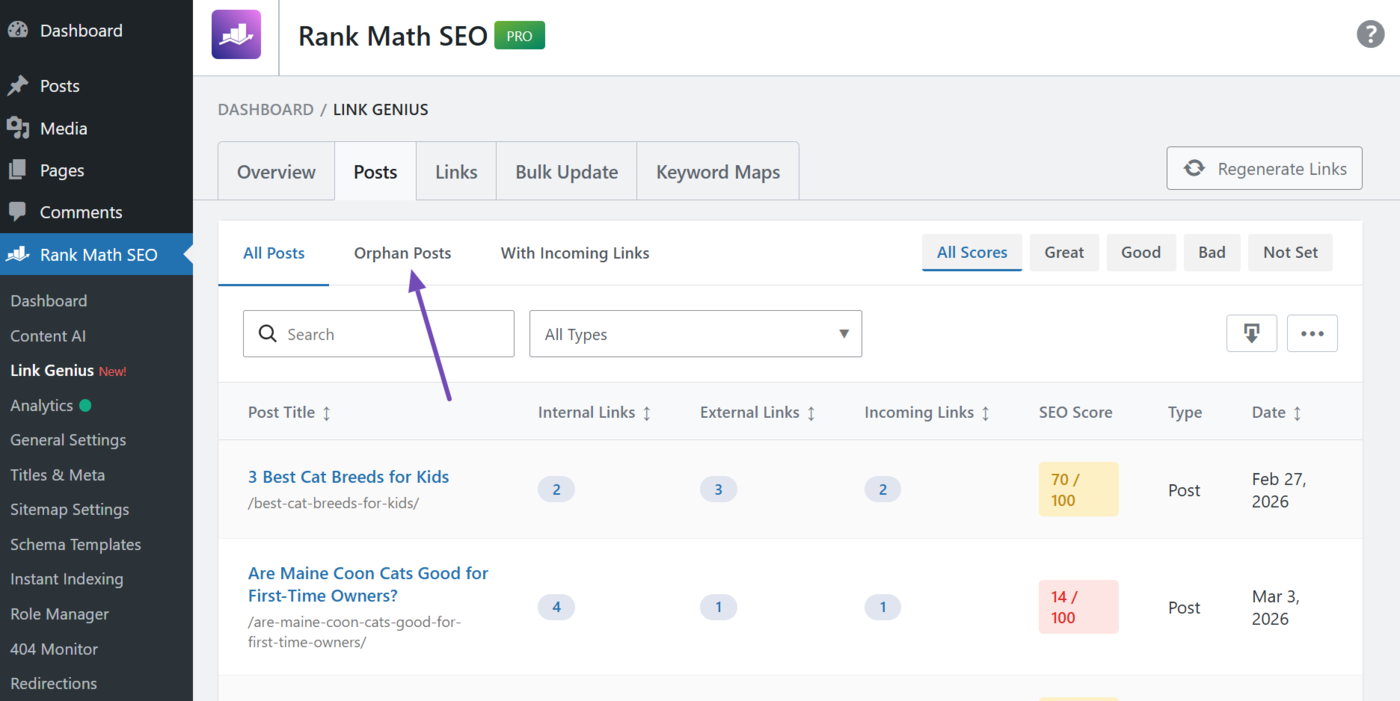Filter posts by Bad score

1211,253
